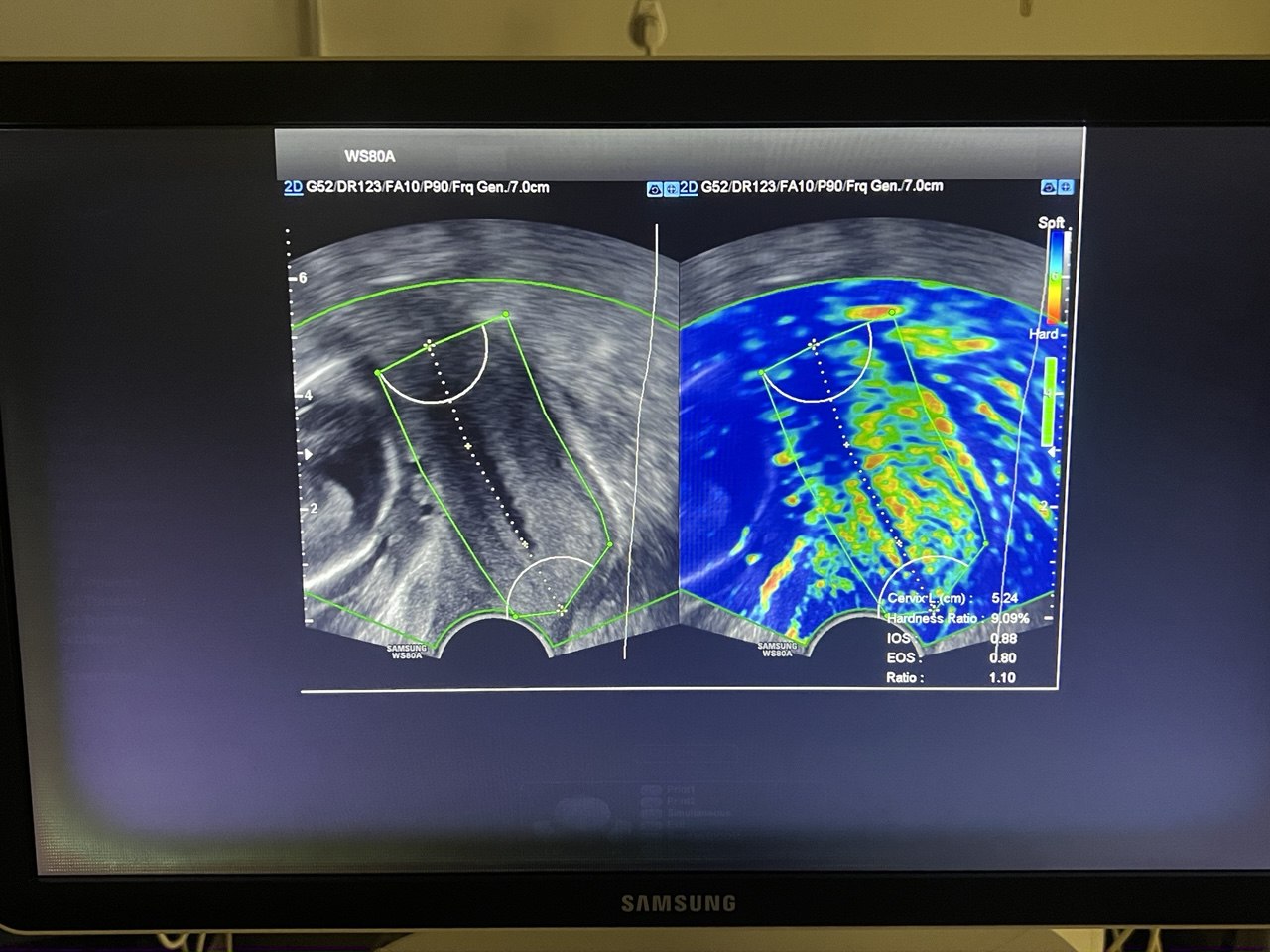Image resolution: width=1270 pixels, height=952 pixels.
Task: Click the left panel's crosshair header icon
Action: (670, 189)
